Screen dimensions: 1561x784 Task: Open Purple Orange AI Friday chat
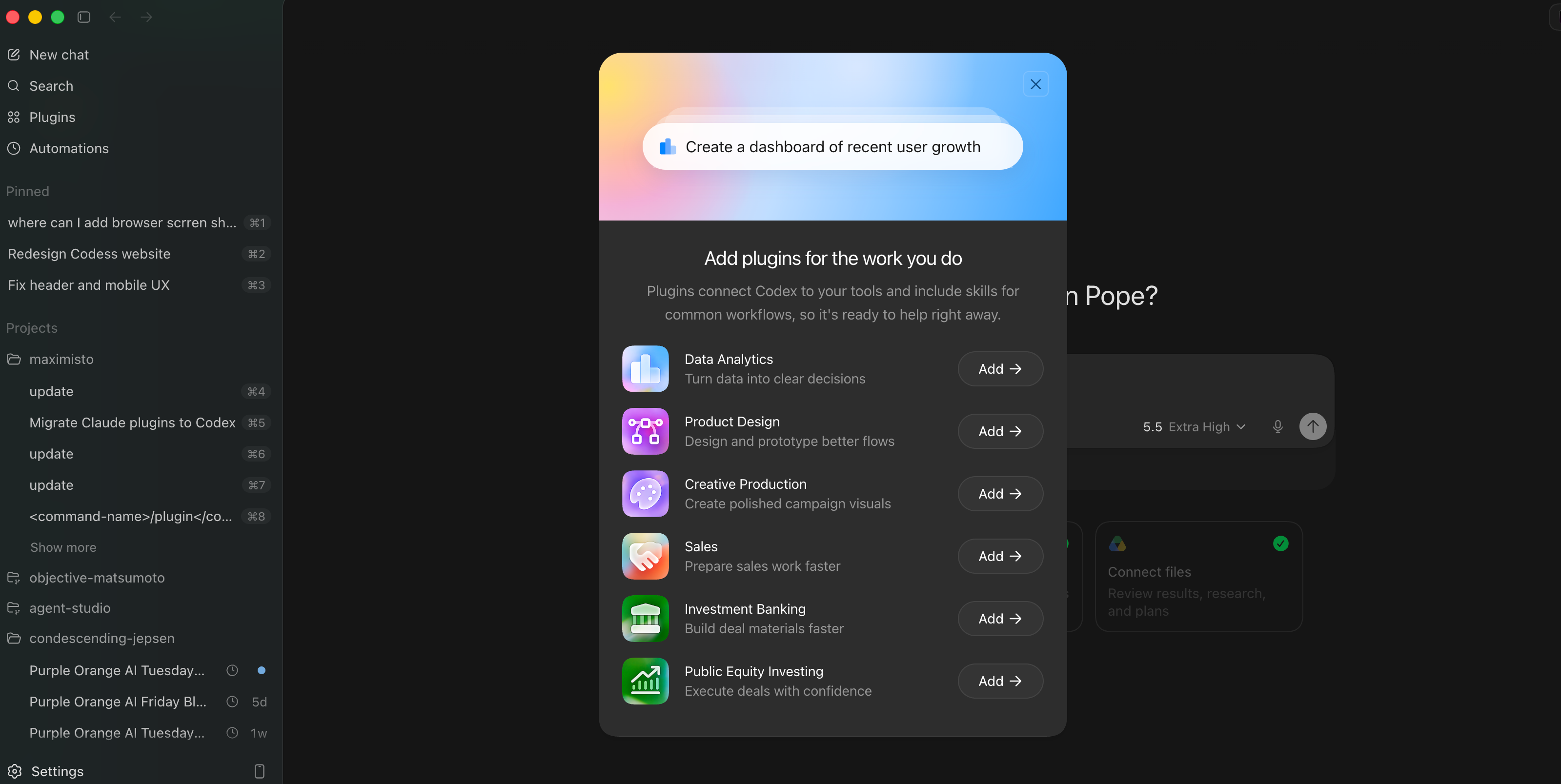click(x=139, y=702)
